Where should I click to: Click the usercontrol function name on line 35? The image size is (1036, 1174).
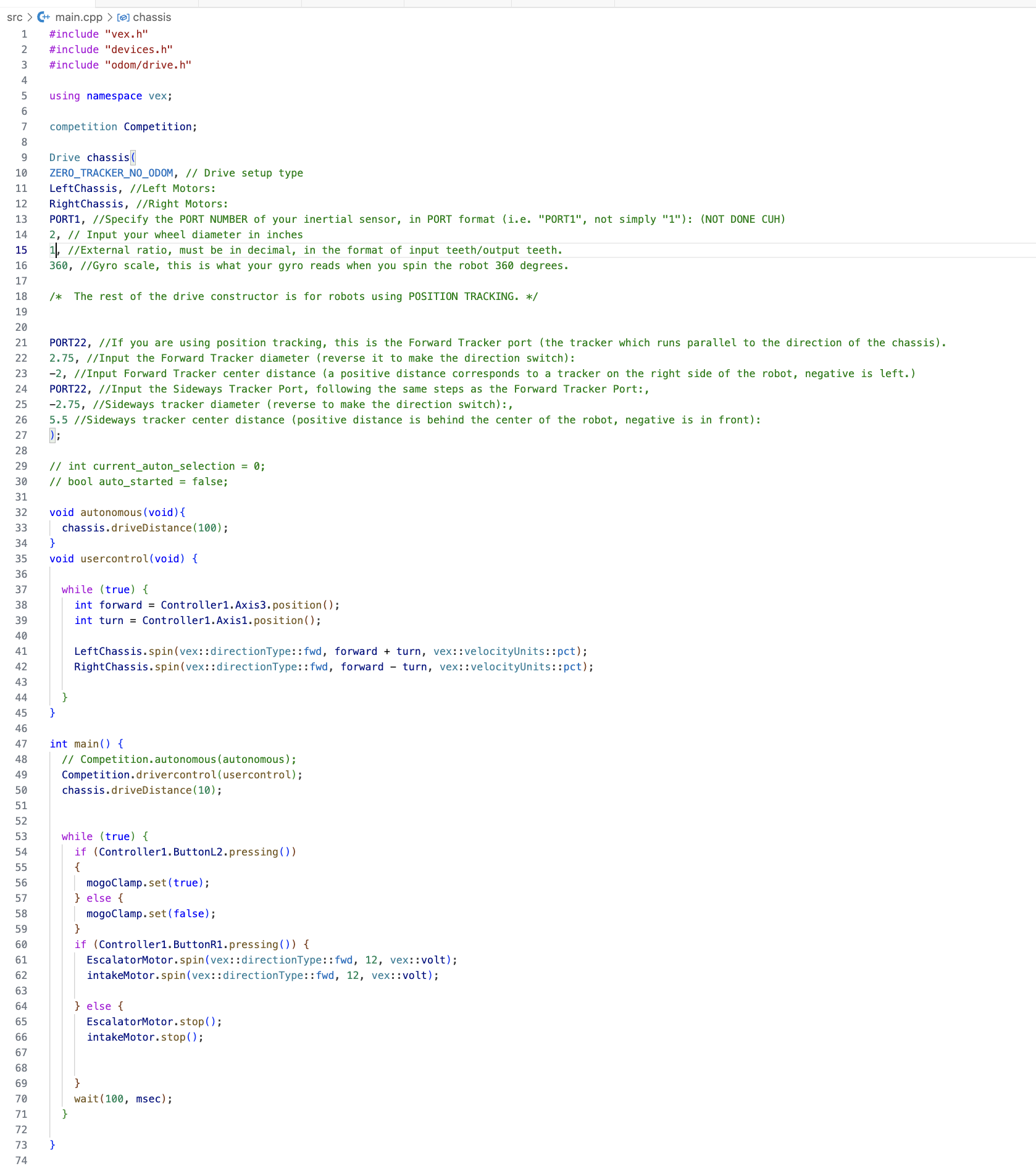[114, 559]
